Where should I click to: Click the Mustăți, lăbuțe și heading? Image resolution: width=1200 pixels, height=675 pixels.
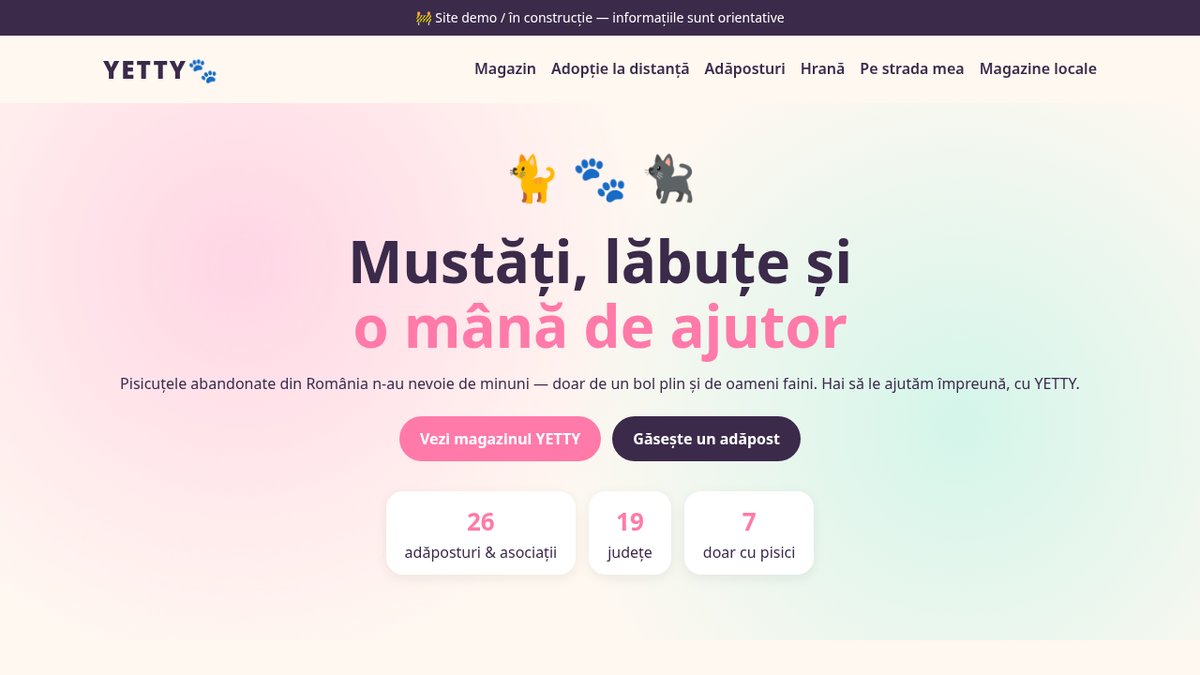click(600, 262)
